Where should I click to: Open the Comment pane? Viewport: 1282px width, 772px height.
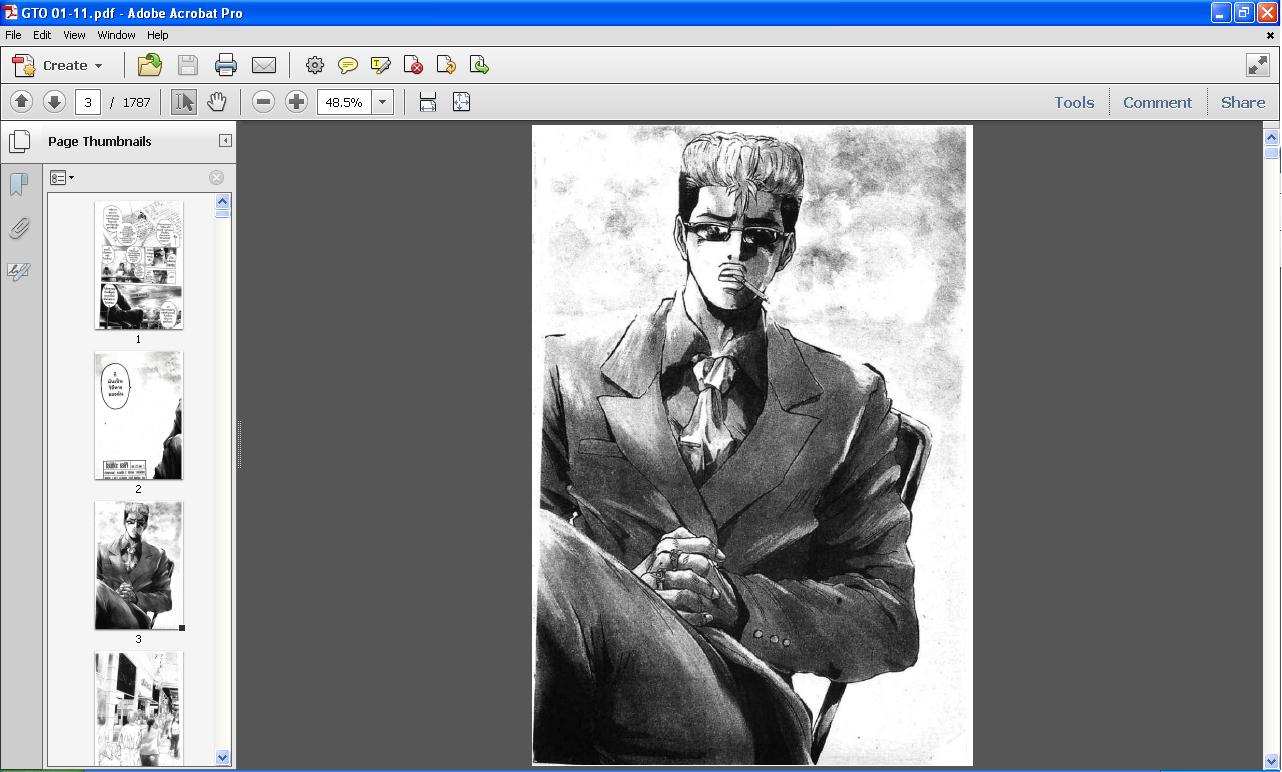[x=1157, y=102]
